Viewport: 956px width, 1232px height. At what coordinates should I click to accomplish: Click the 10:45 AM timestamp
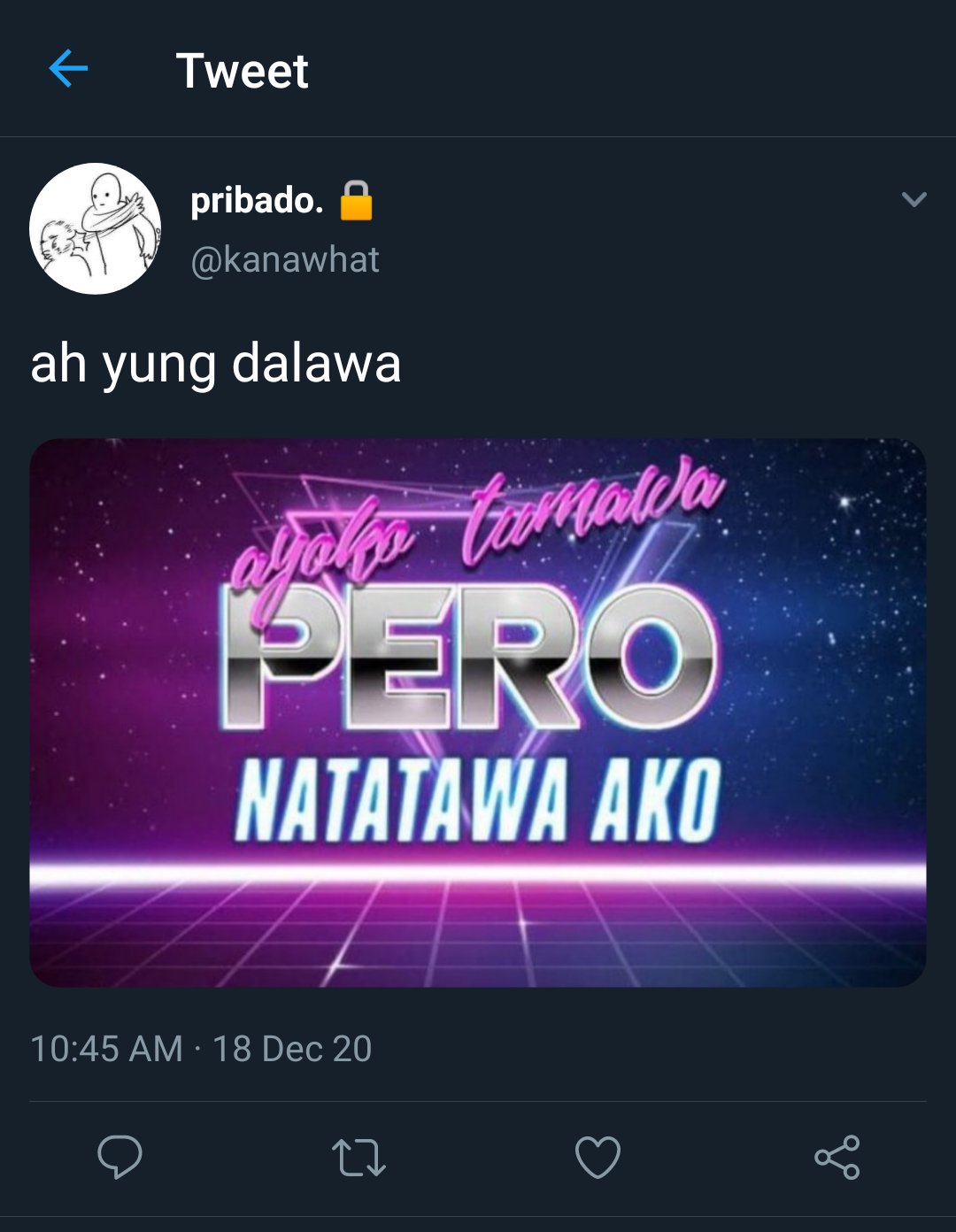click(x=106, y=1049)
